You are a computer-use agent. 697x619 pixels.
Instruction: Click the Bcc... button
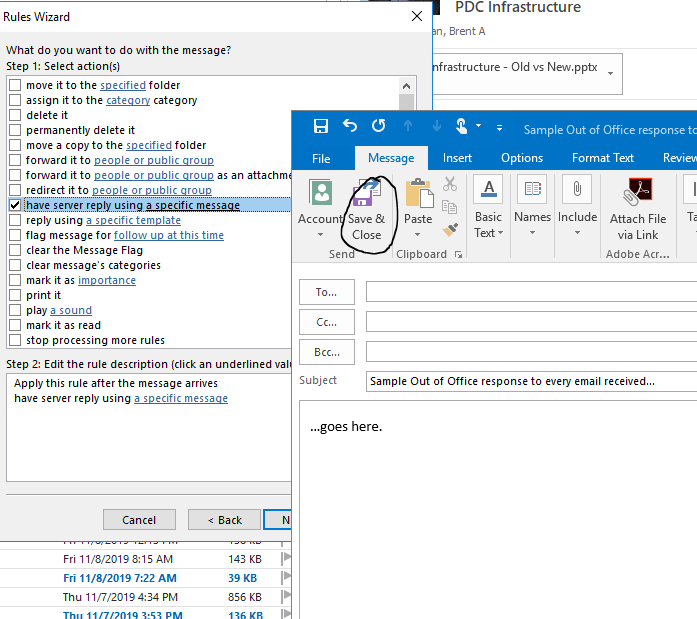(327, 352)
